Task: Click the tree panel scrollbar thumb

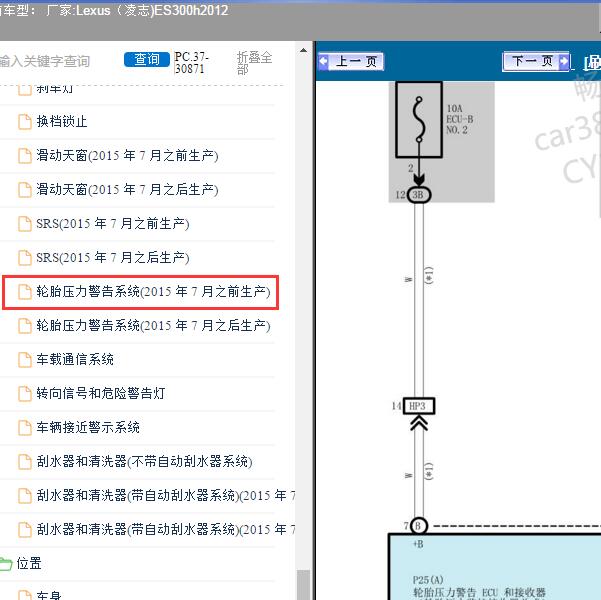Action: coord(304,585)
